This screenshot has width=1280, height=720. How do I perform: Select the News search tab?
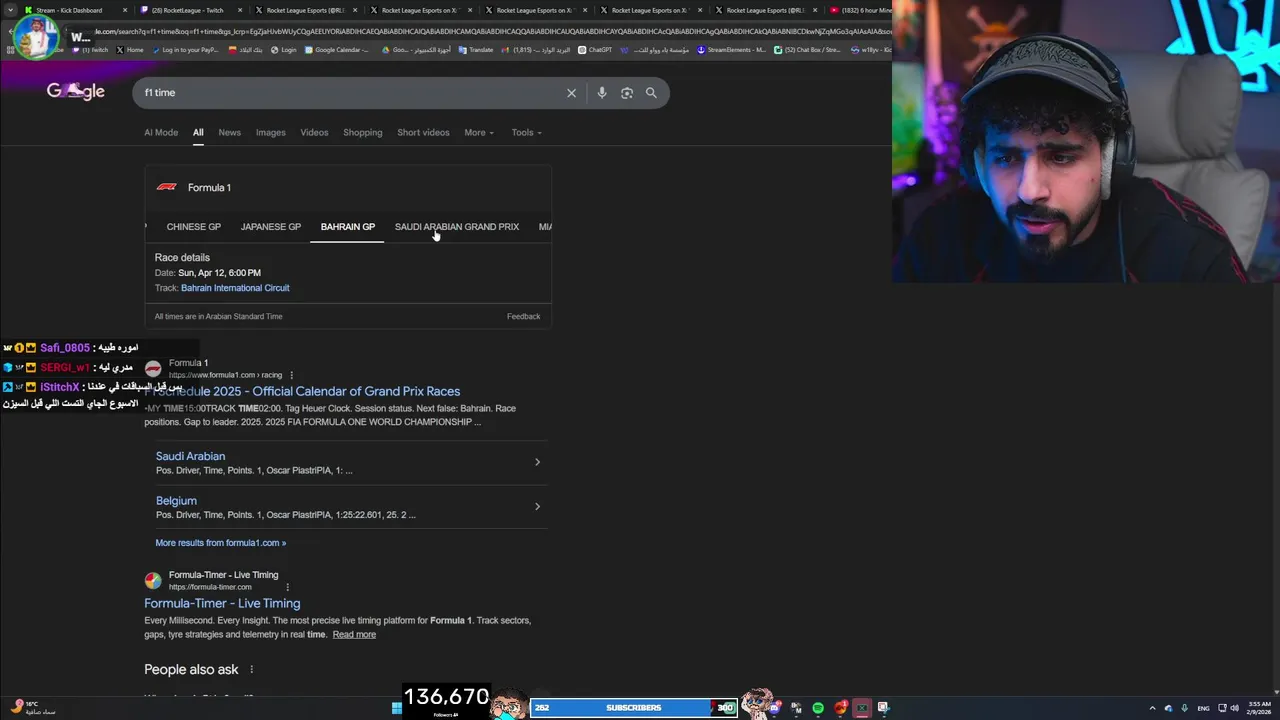click(229, 132)
